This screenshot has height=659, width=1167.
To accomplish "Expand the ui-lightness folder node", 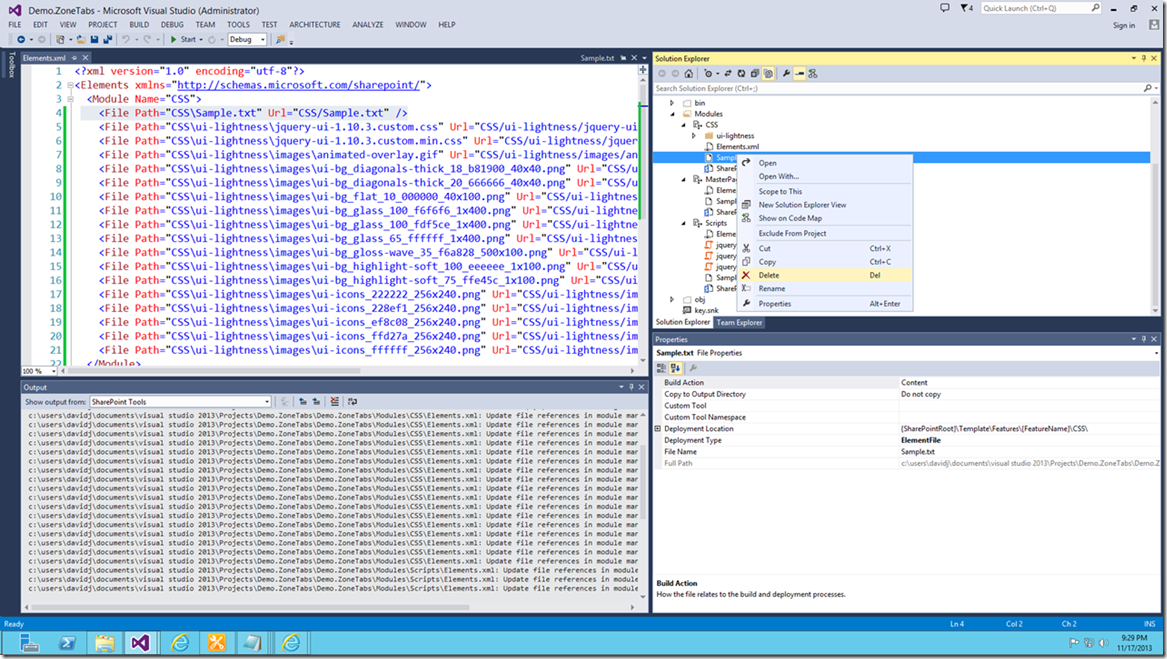I will click(694, 136).
